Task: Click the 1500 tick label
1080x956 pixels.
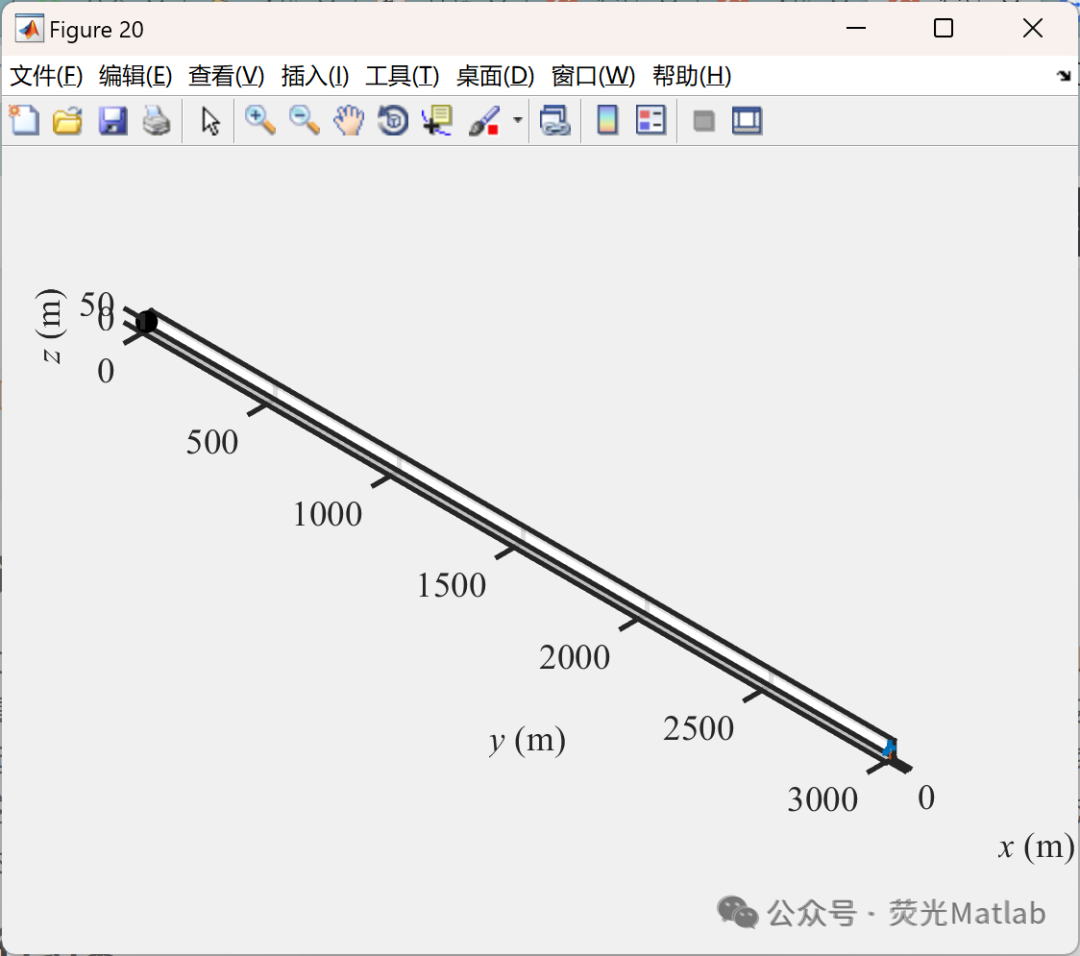Action: pos(451,585)
